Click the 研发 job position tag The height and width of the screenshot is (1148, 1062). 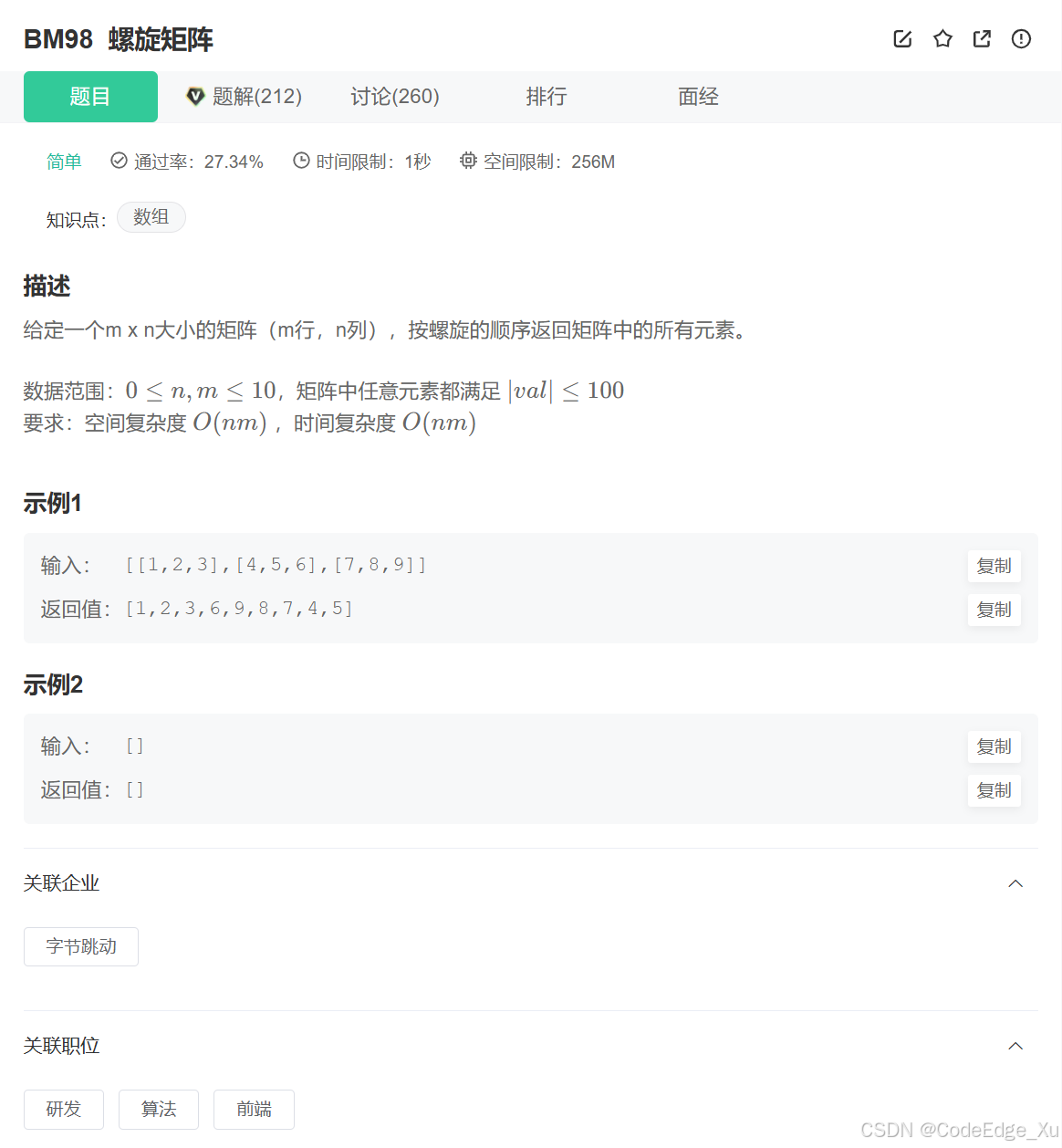tap(63, 1109)
